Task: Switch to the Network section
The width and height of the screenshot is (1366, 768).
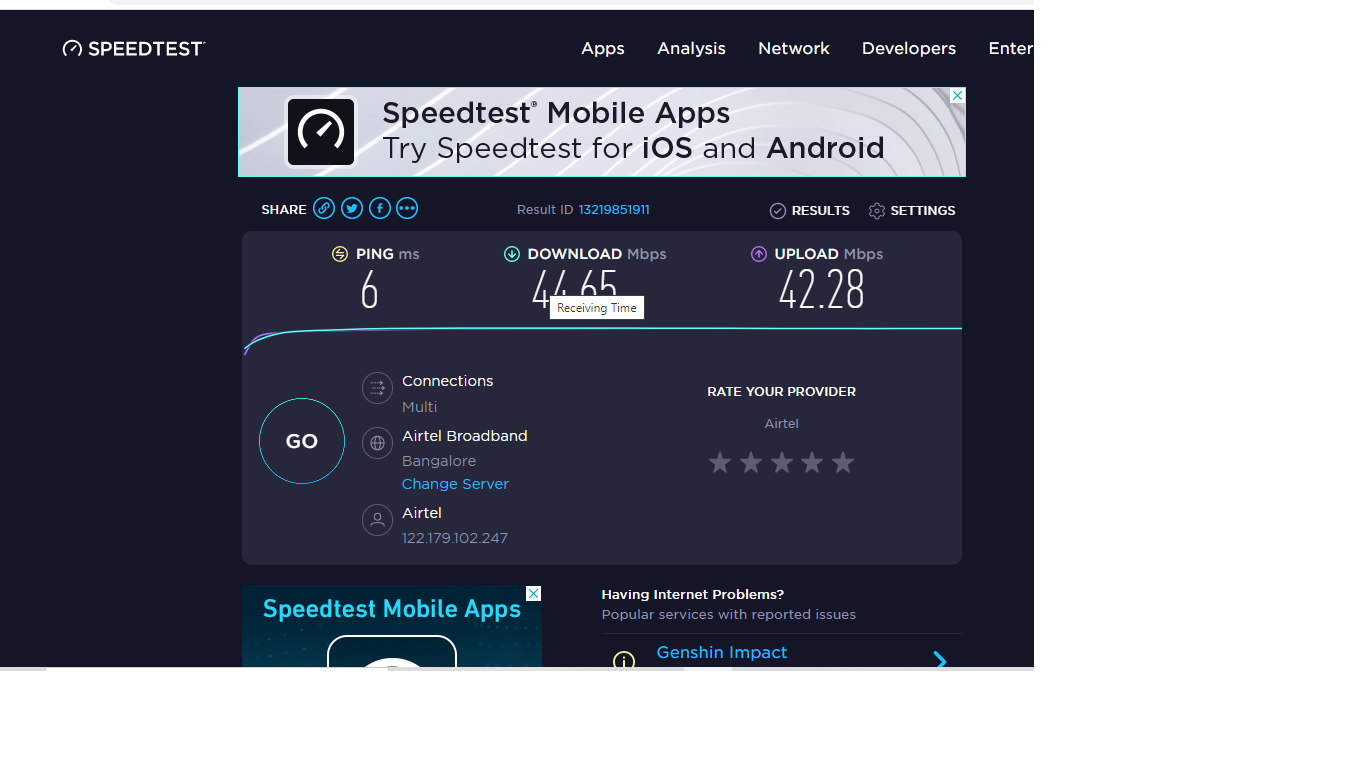Action: (x=793, y=48)
